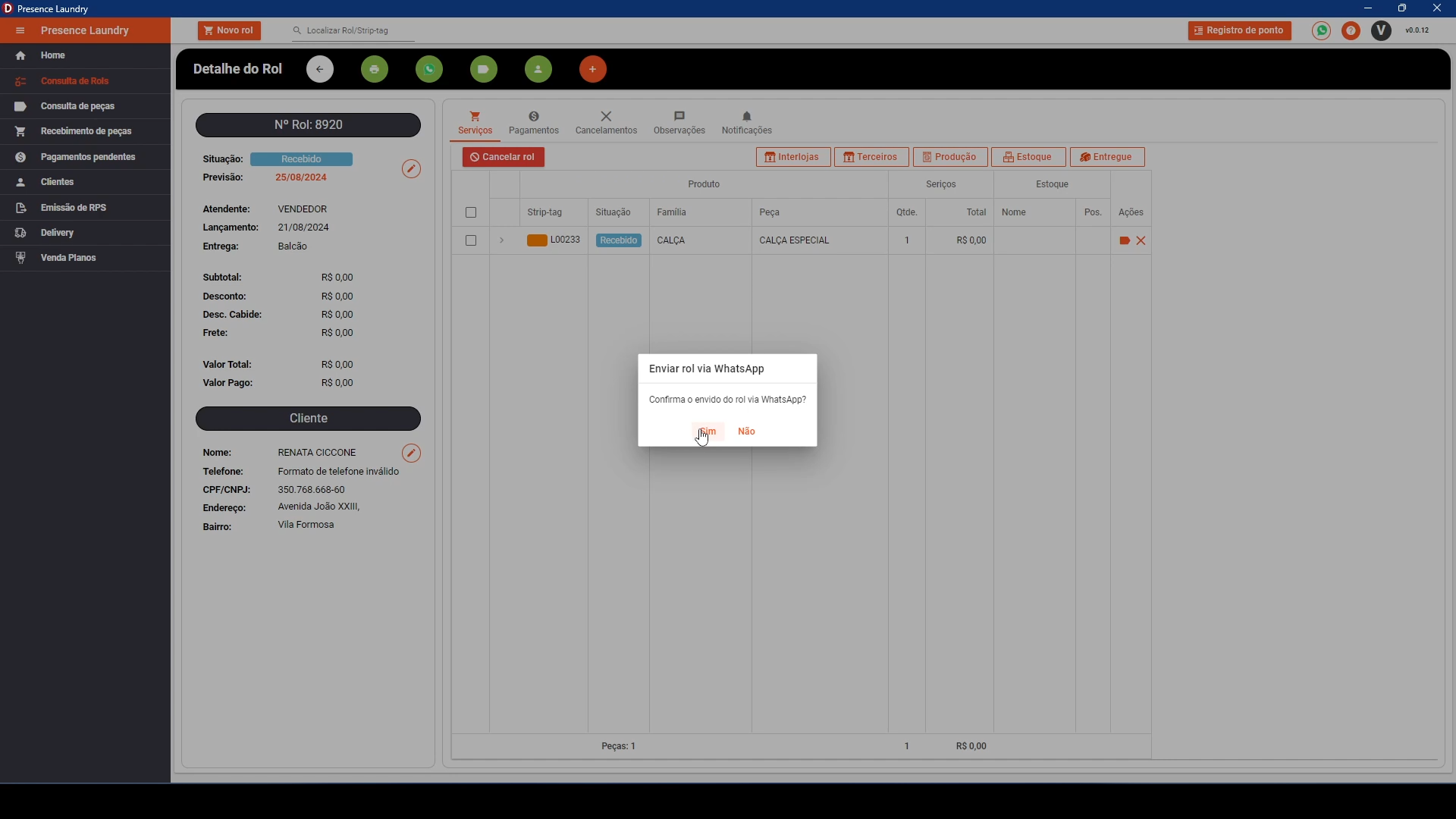Click the green customer person icon
The height and width of the screenshot is (819, 1456).
pos(538,69)
